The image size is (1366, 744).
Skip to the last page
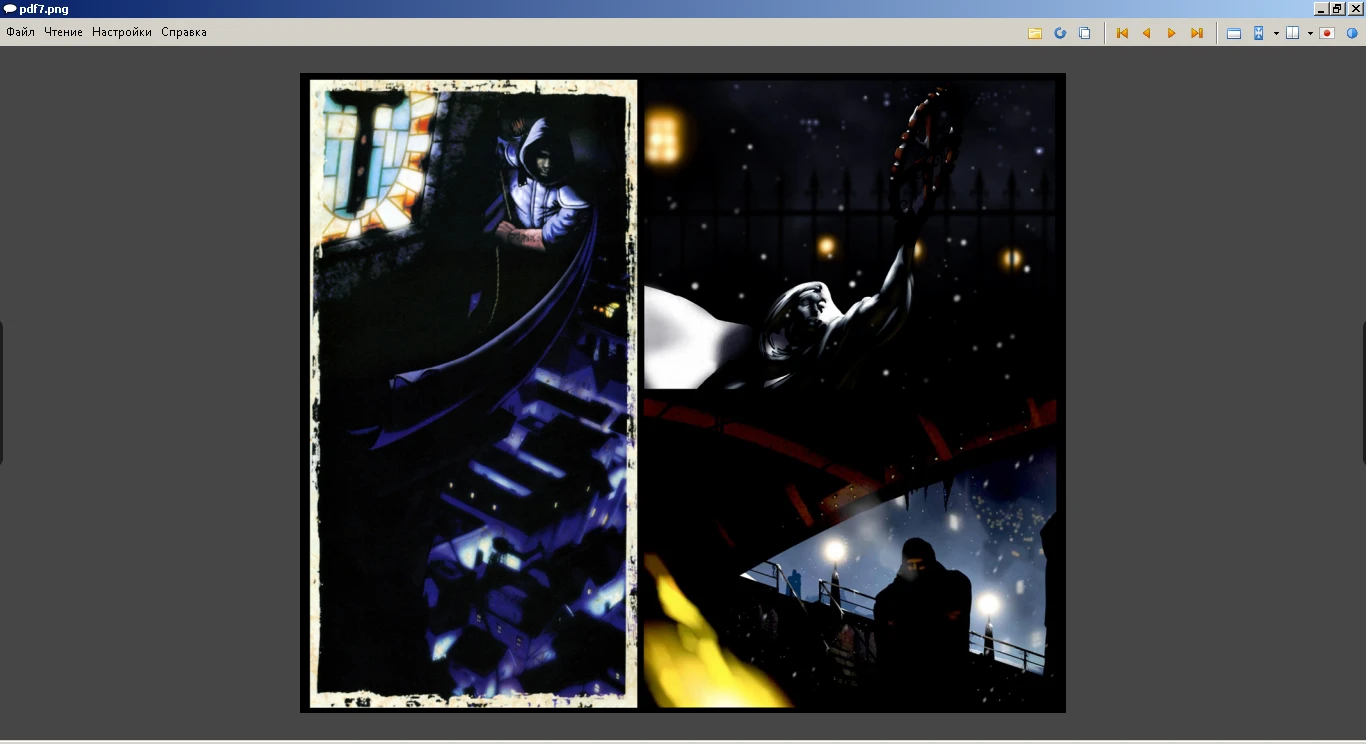pos(1196,32)
